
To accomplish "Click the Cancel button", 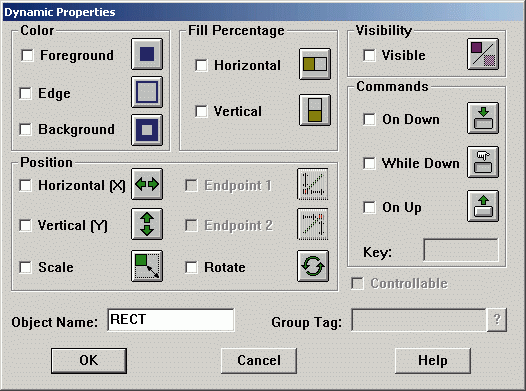I will (259, 360).
